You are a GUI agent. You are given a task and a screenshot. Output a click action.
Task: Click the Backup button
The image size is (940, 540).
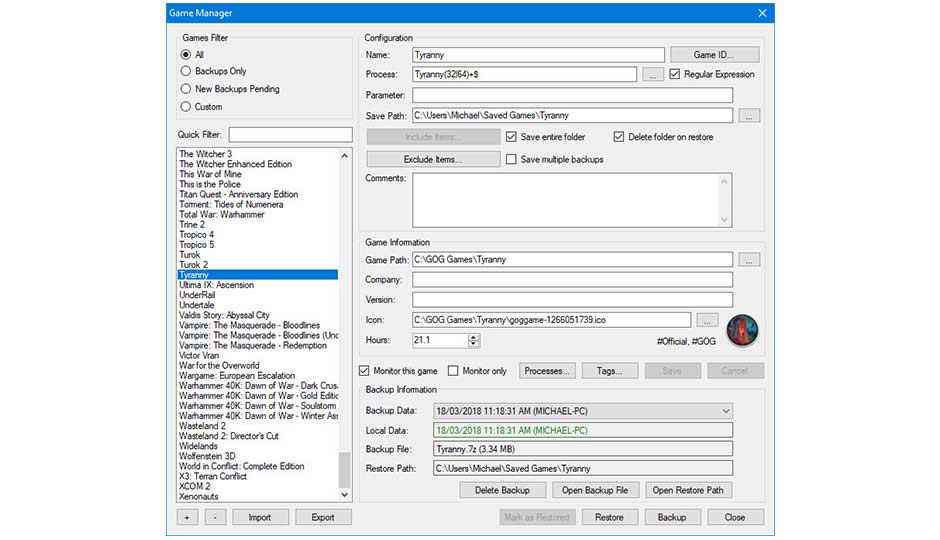pos(672,517)
